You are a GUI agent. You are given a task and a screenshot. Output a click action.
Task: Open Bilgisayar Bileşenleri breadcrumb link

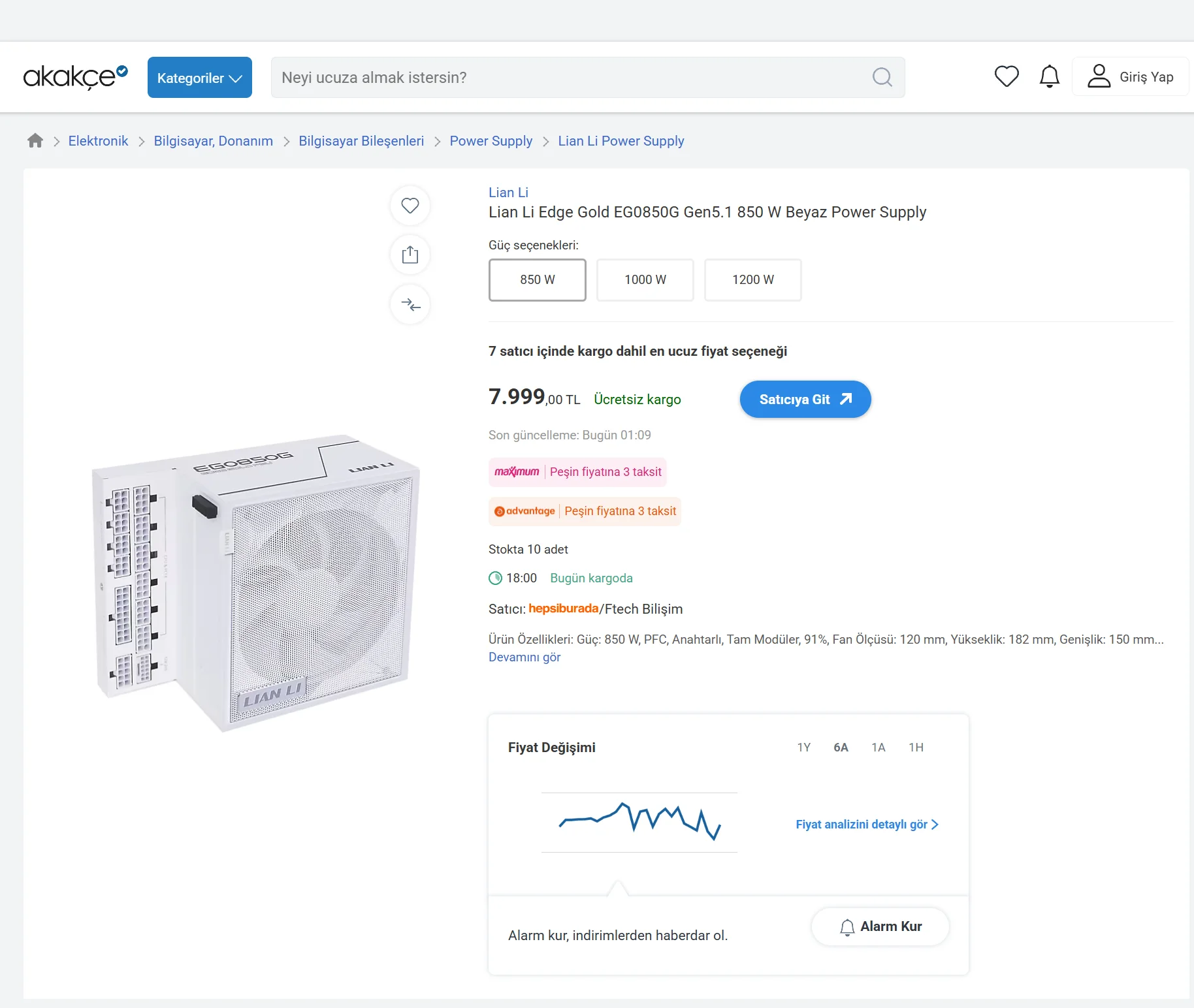[x=361, y=141]
